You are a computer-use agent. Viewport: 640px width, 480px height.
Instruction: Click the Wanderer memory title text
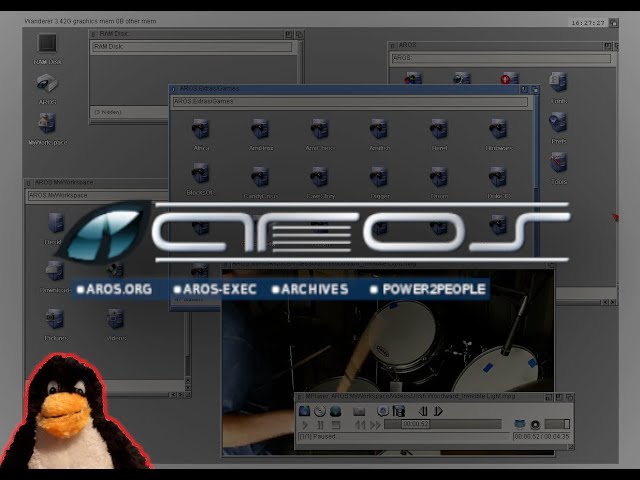(x=90, y=21)
